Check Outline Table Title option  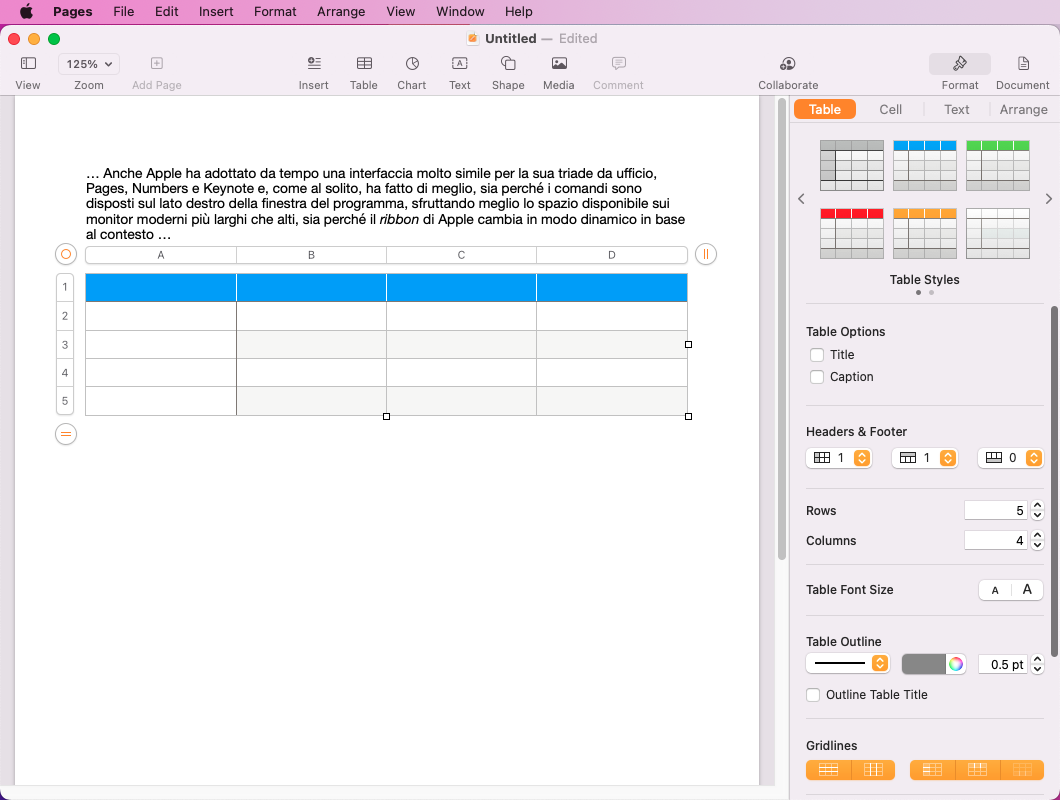814,695
